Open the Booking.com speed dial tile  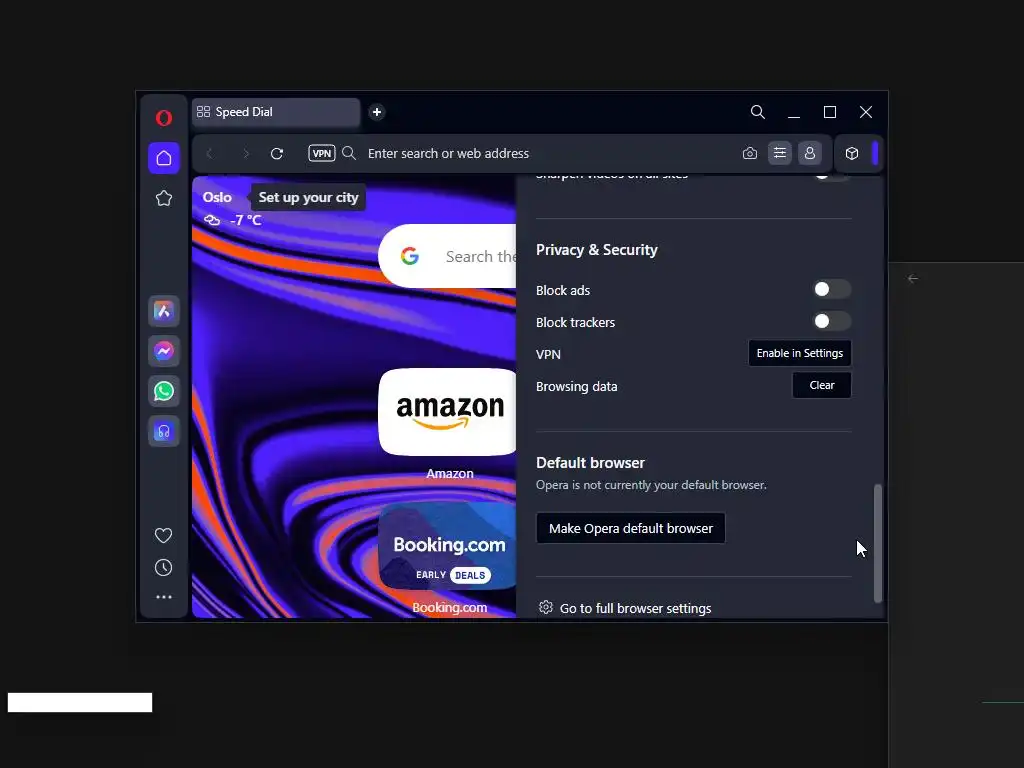click(x=447, y=546)
